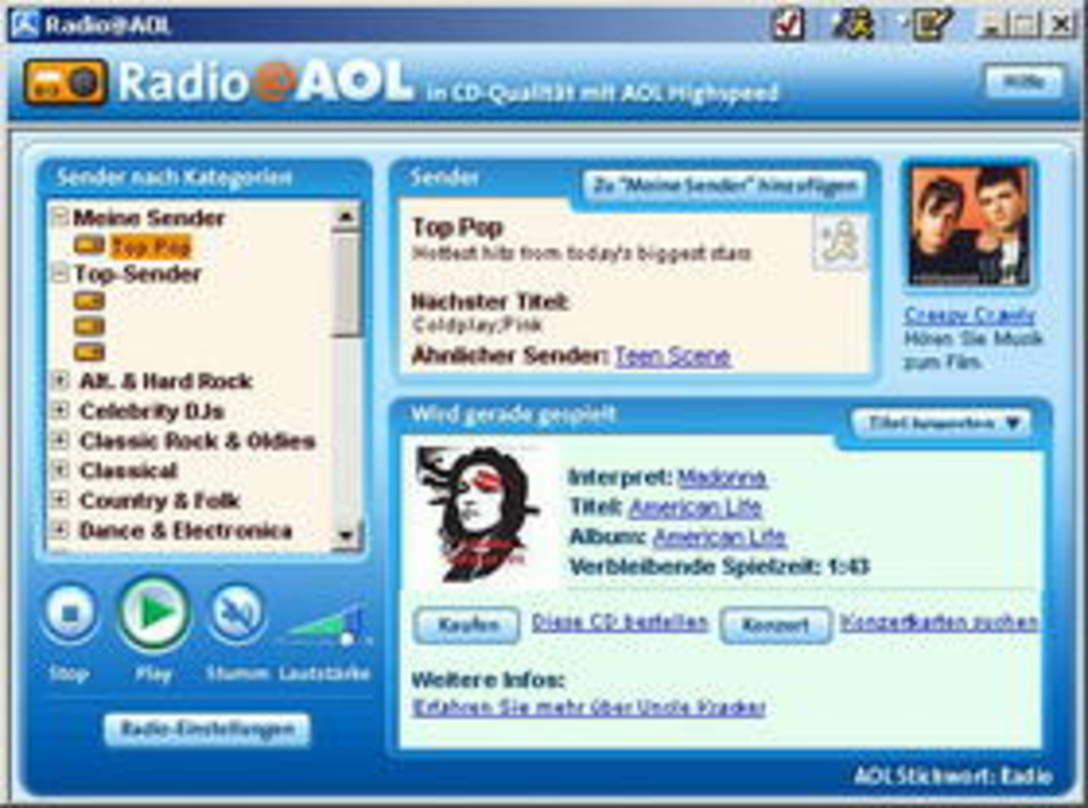
Task: Select third station icon under Top-Sender
Action: point(90,353)
